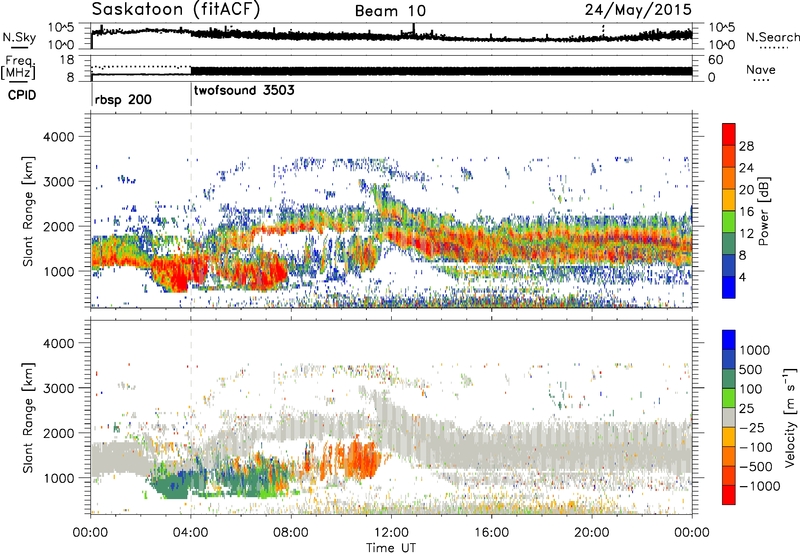
Task: Click the orange negative-velocity patch near 11:00
Action: tap(363, 458)
